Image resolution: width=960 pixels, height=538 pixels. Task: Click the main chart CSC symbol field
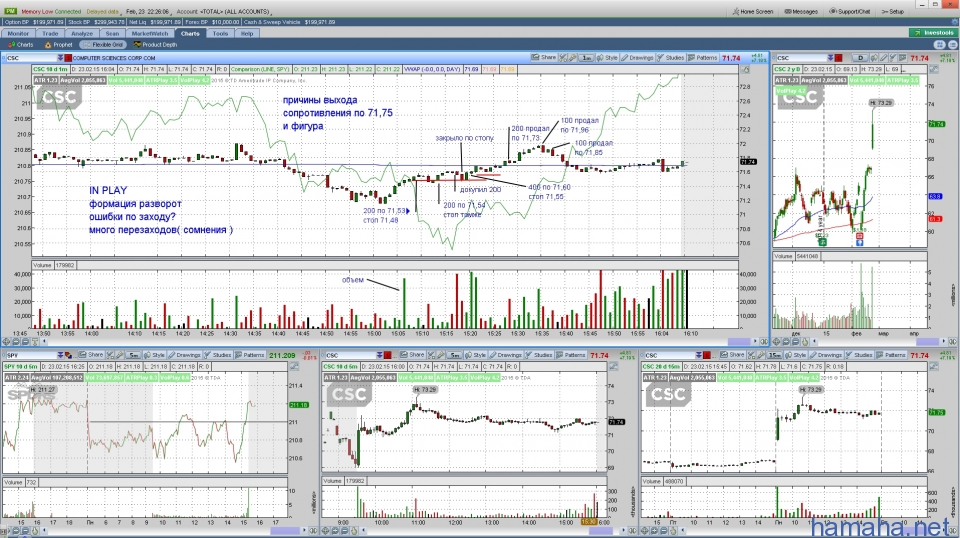tap(31, 58)
